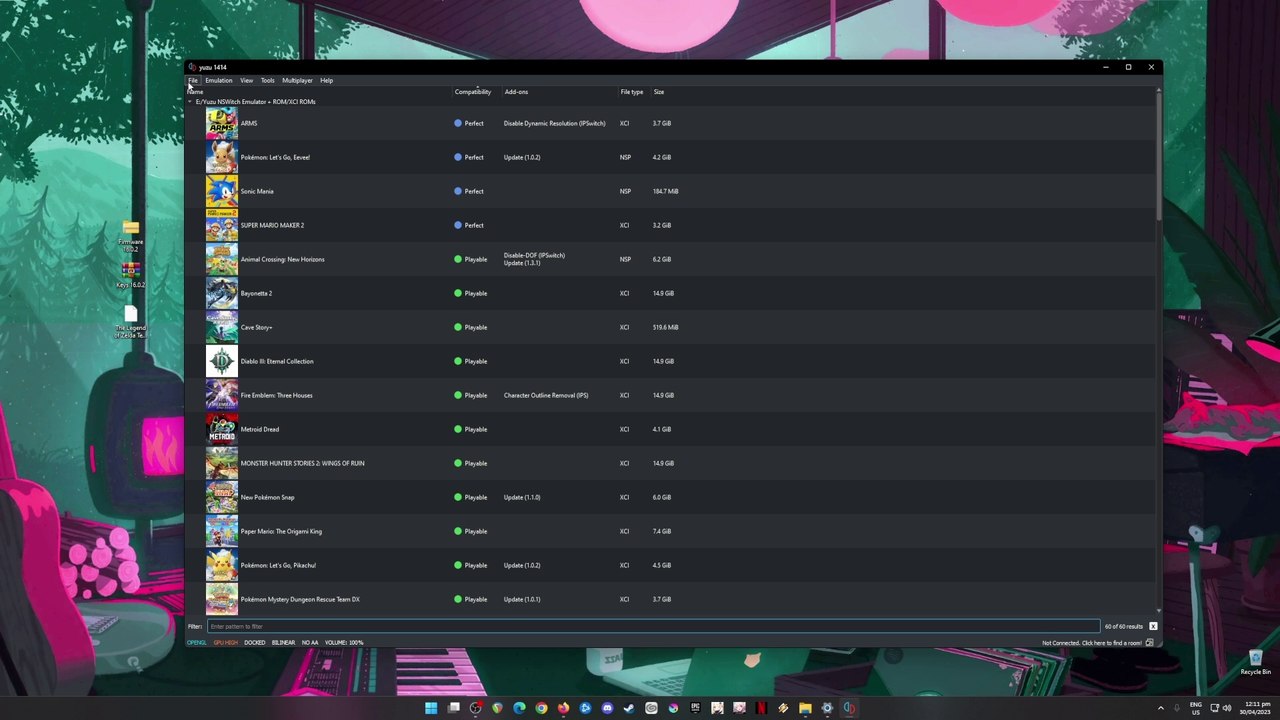Pick the Super Mario Maker 2 cover icon

(x=222, y=225)
